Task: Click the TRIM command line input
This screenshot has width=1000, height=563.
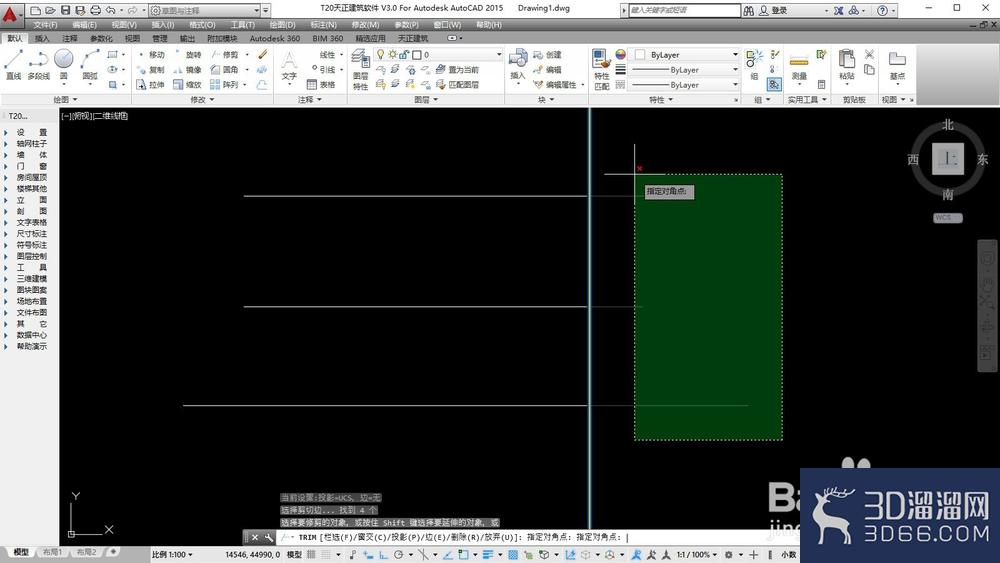Action: coord(536,537)
